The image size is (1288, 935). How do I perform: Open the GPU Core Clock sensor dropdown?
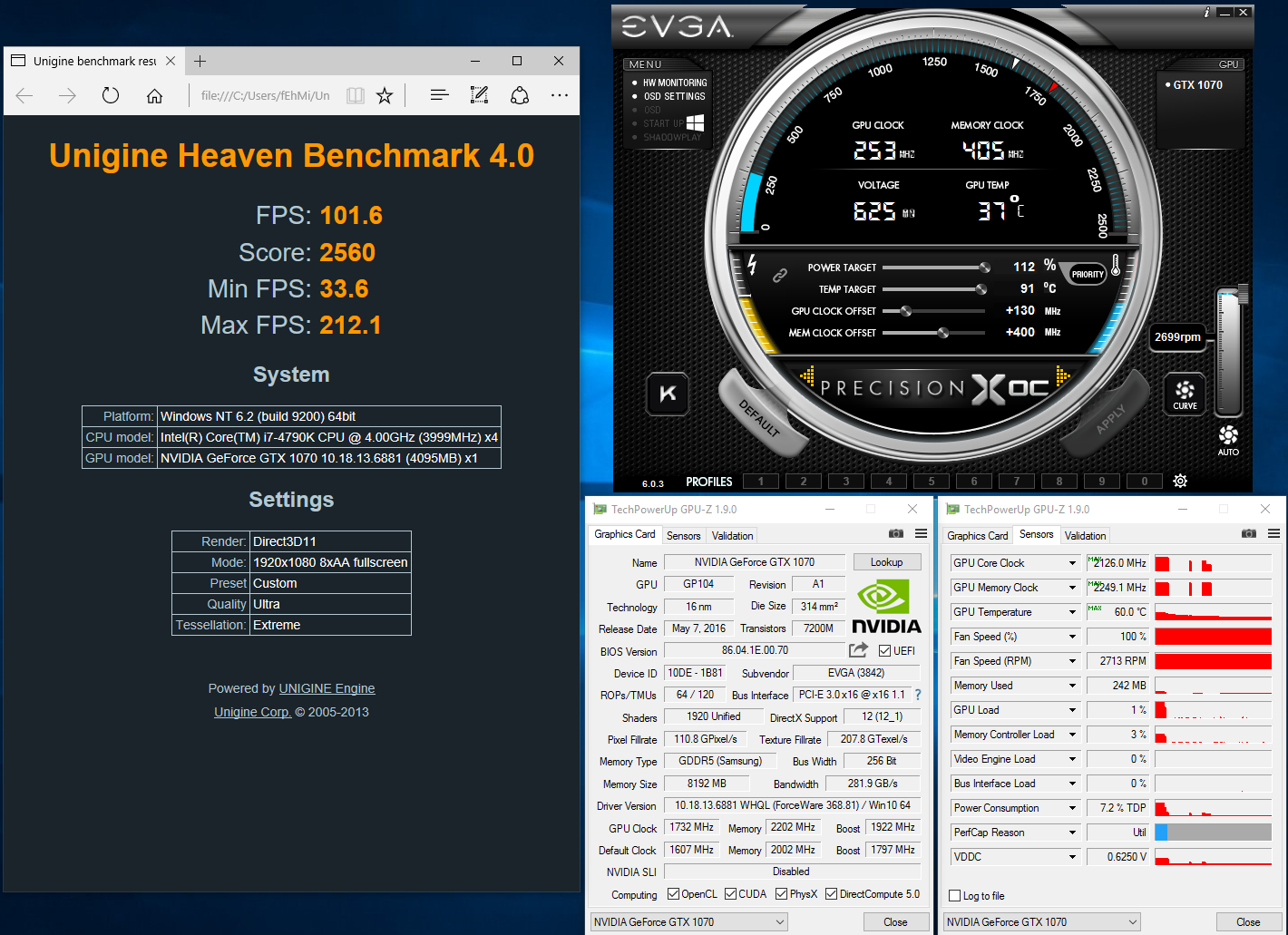[x=1072, y=563]
